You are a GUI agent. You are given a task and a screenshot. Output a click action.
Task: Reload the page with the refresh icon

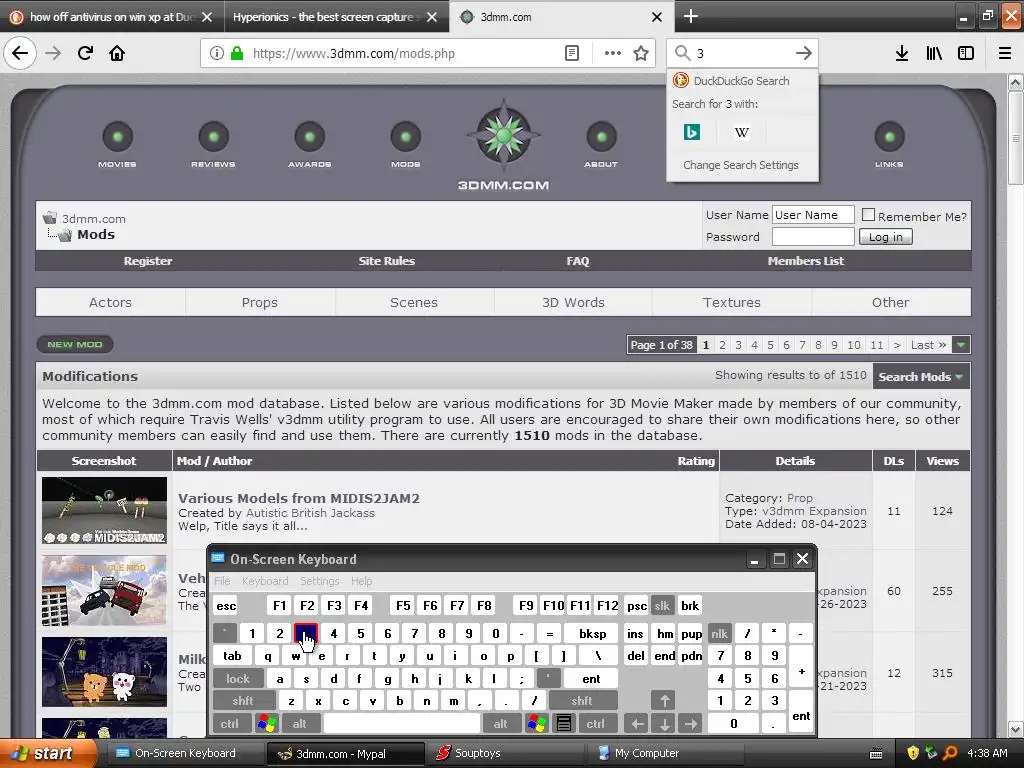click(85, 53)
